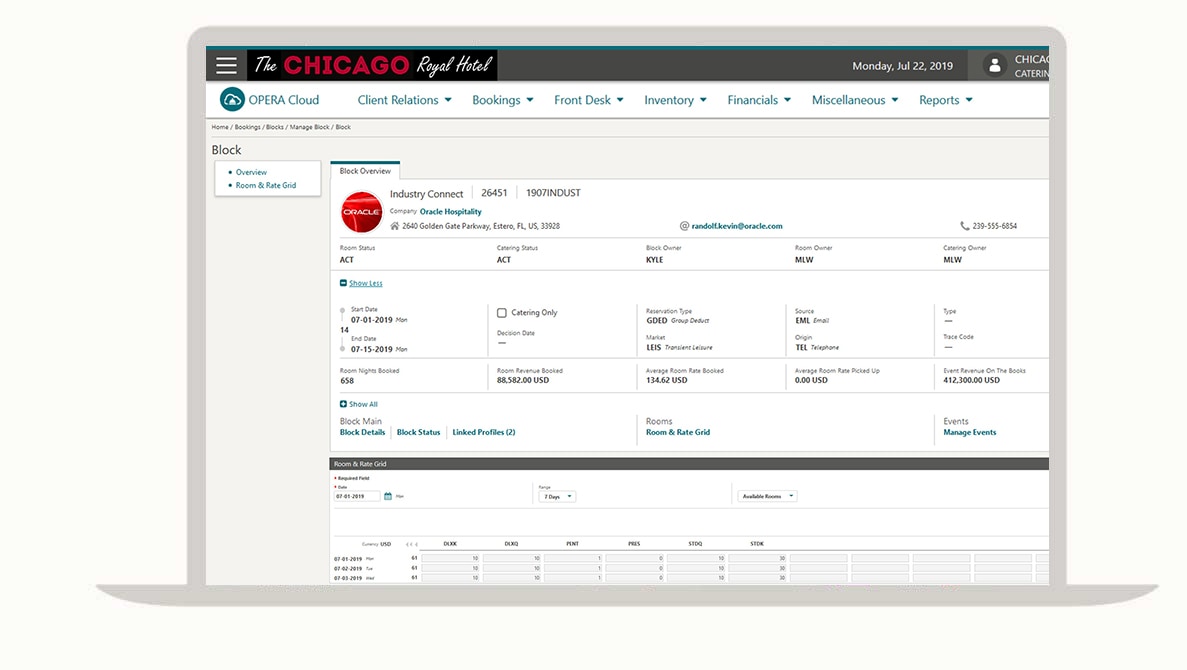The width and height of the screenshot is (1187, 670).
Task: Expand the Show All section
Action: [x=362, y=404]
